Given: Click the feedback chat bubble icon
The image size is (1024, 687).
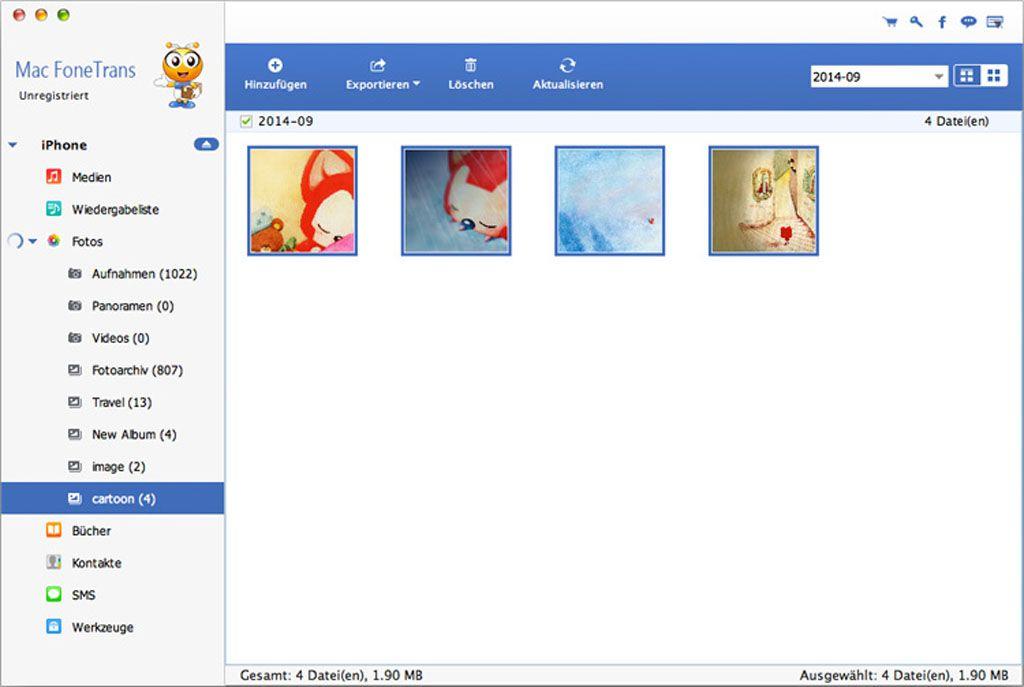Looking at the screenshot, I should 968,22.
